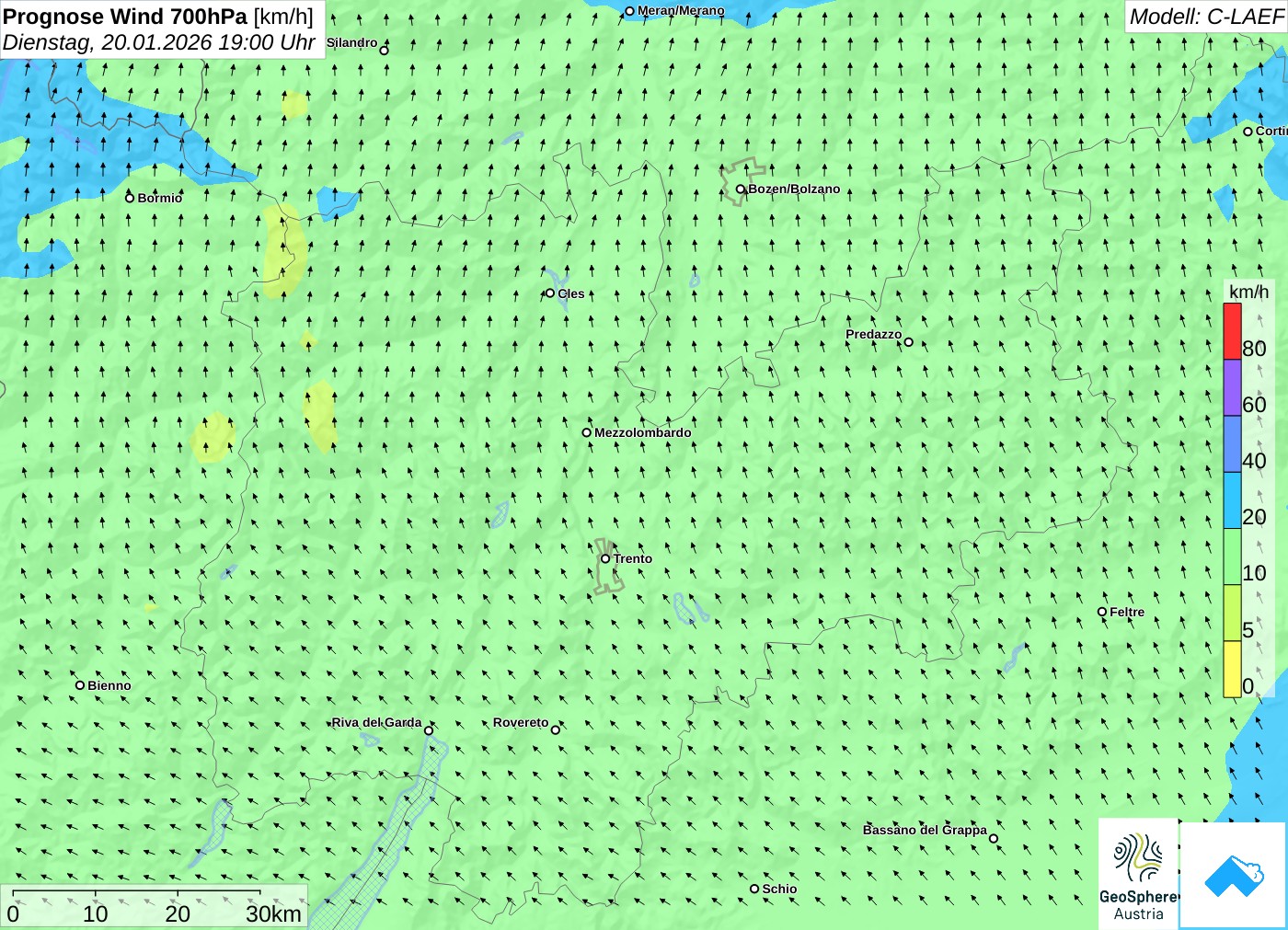This screenshot has height=930, width=1288.
Task: Select the Schio city marker circle
Action: coord(754,889)
